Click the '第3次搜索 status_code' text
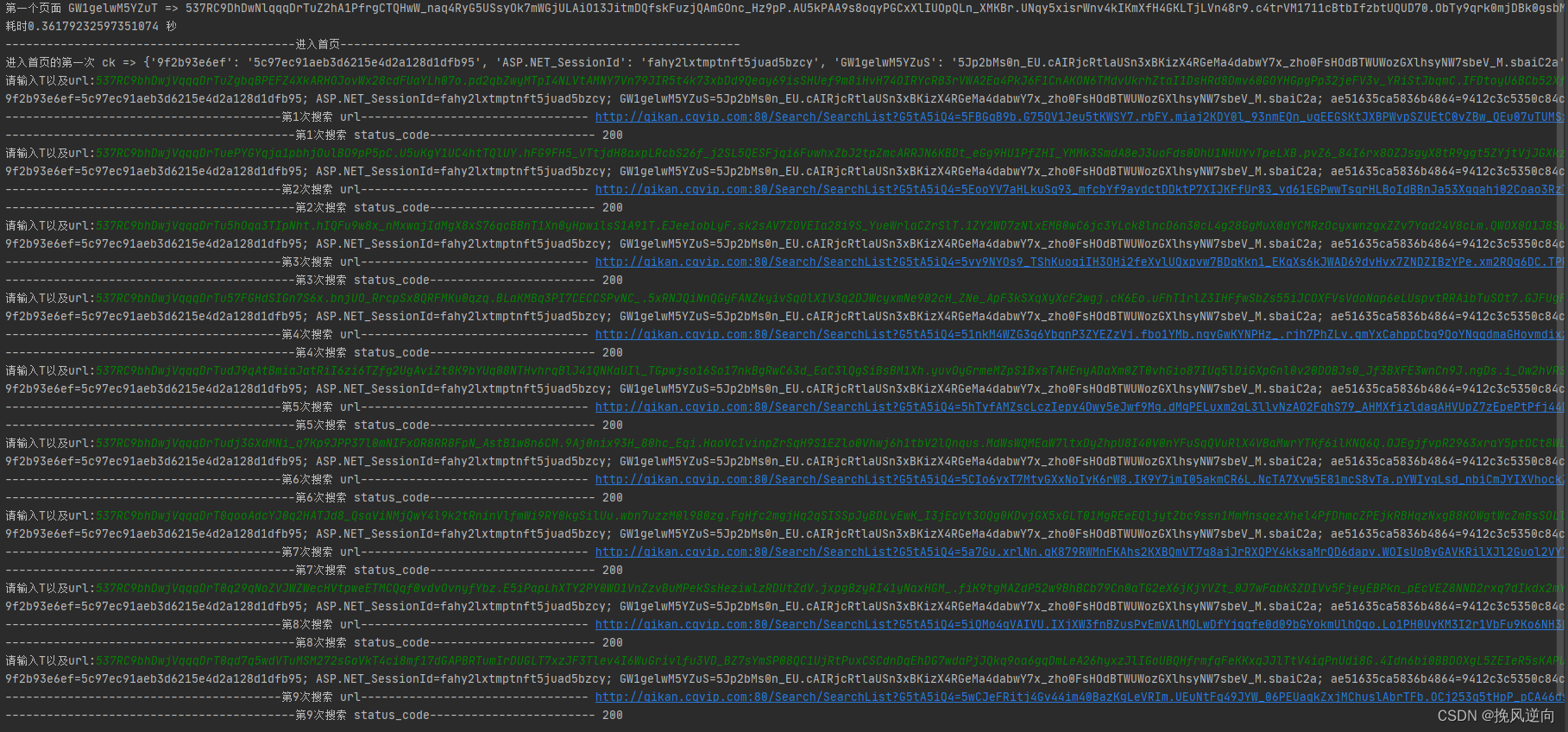This screenshot has width=1568, height=732. pyautogui.click(x=362, y=281)
